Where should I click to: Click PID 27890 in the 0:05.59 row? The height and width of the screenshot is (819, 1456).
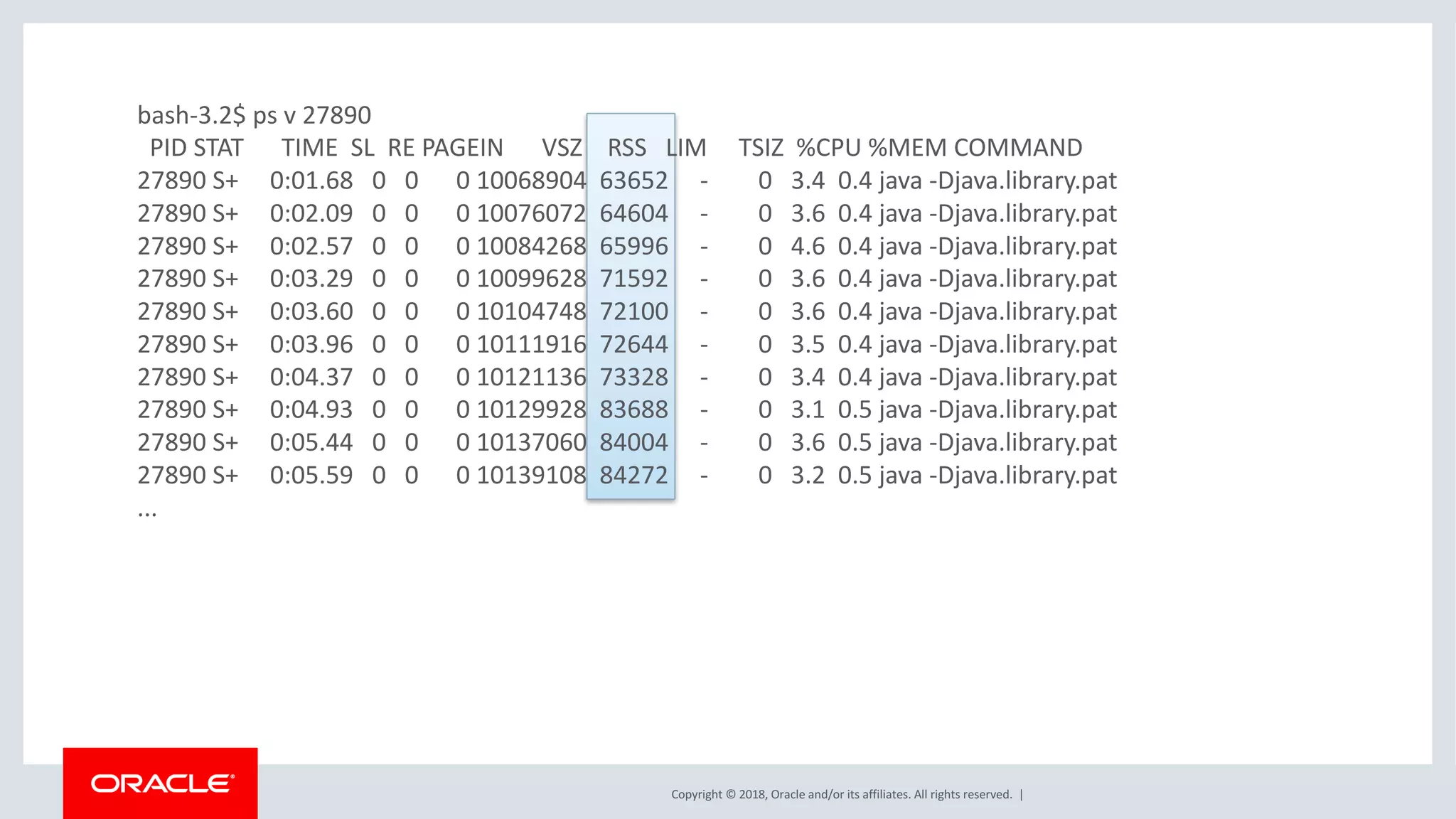(x=172, y=475)
